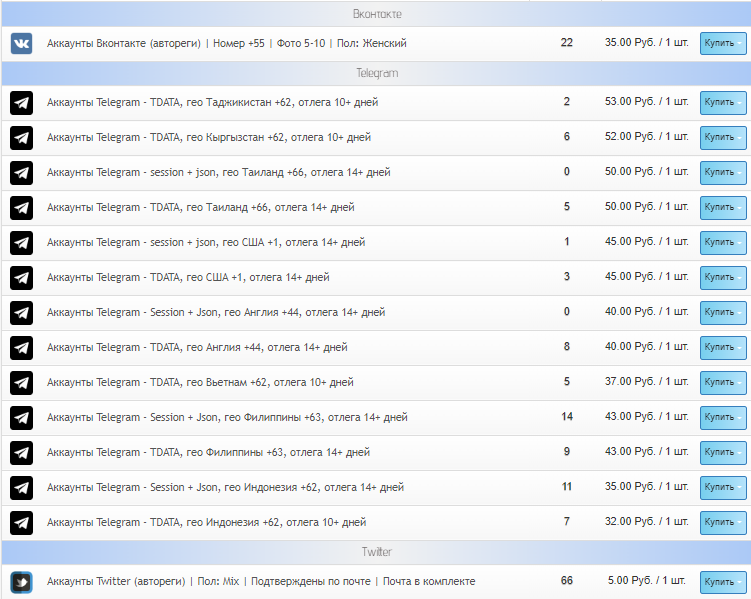Click price 53.00 Руб. / 1 шт.
This screenshot has width=751, height=599.
(x=647, y=102)
